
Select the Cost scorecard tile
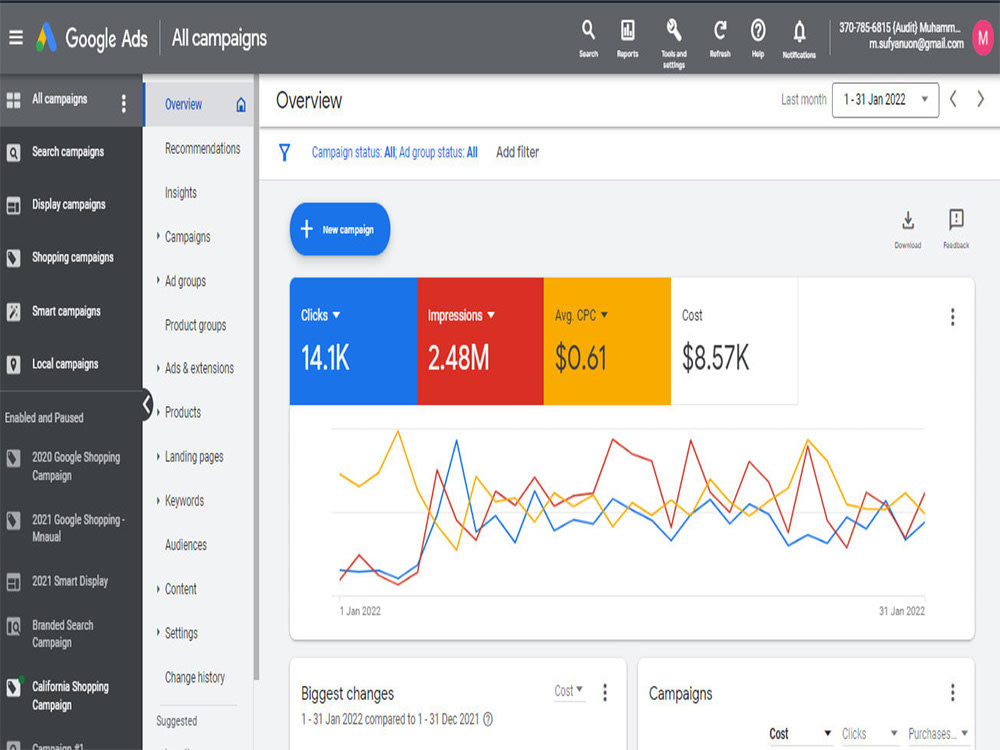(x=734, y=341)
